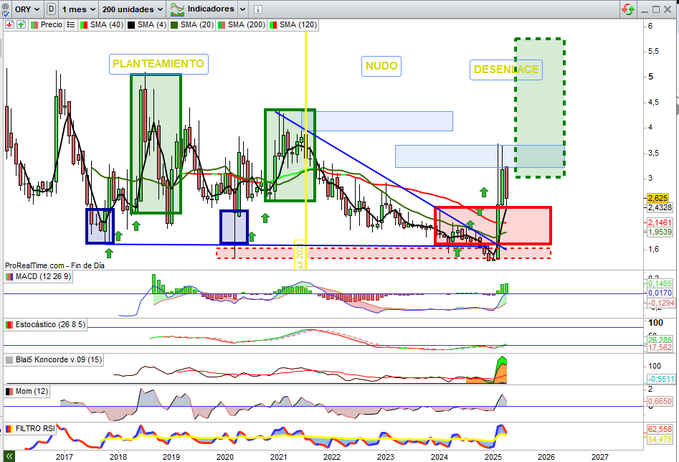Open SMA (4) indicator settings
This screenshot has height=462, width=679.
pyautogui.click(x=152, y=25)
